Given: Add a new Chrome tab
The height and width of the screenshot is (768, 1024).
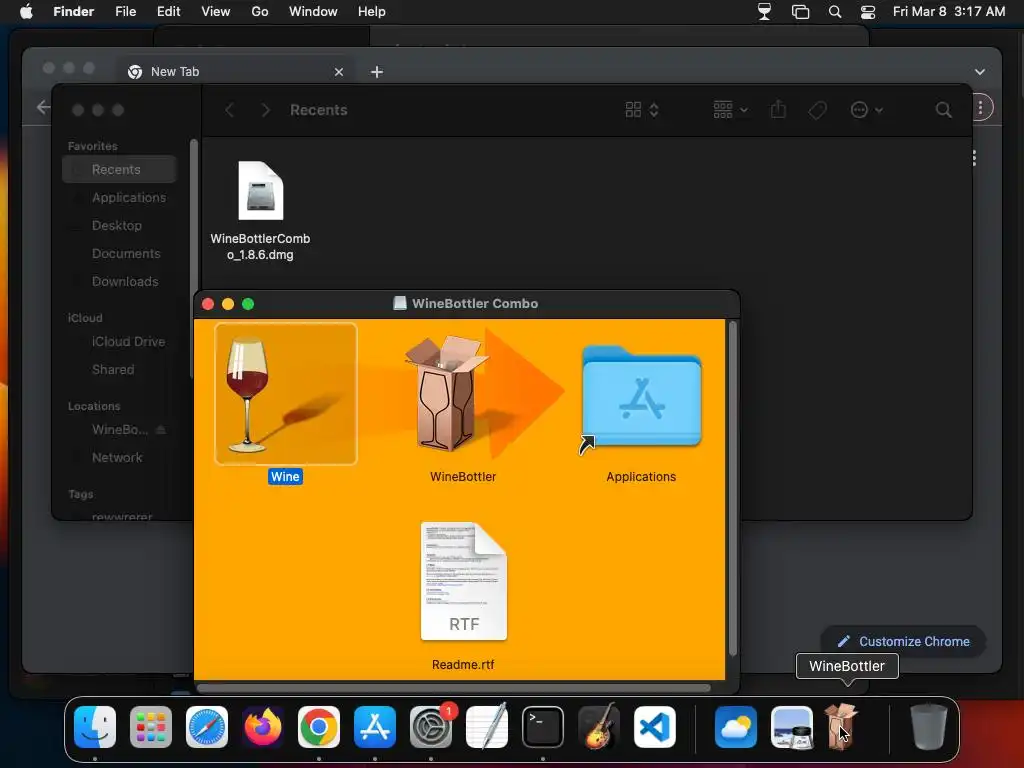Looking at the screenshot, I should (377, 72).
